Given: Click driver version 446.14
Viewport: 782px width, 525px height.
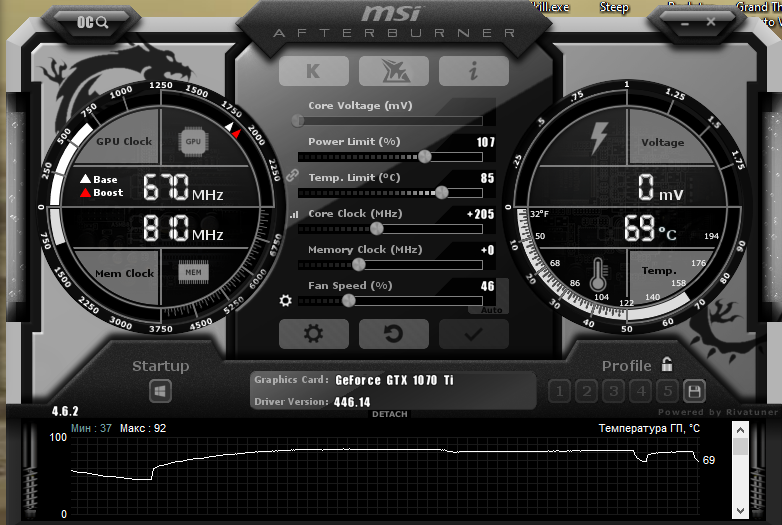Looking at the screenshot, I should coord(352,402).
